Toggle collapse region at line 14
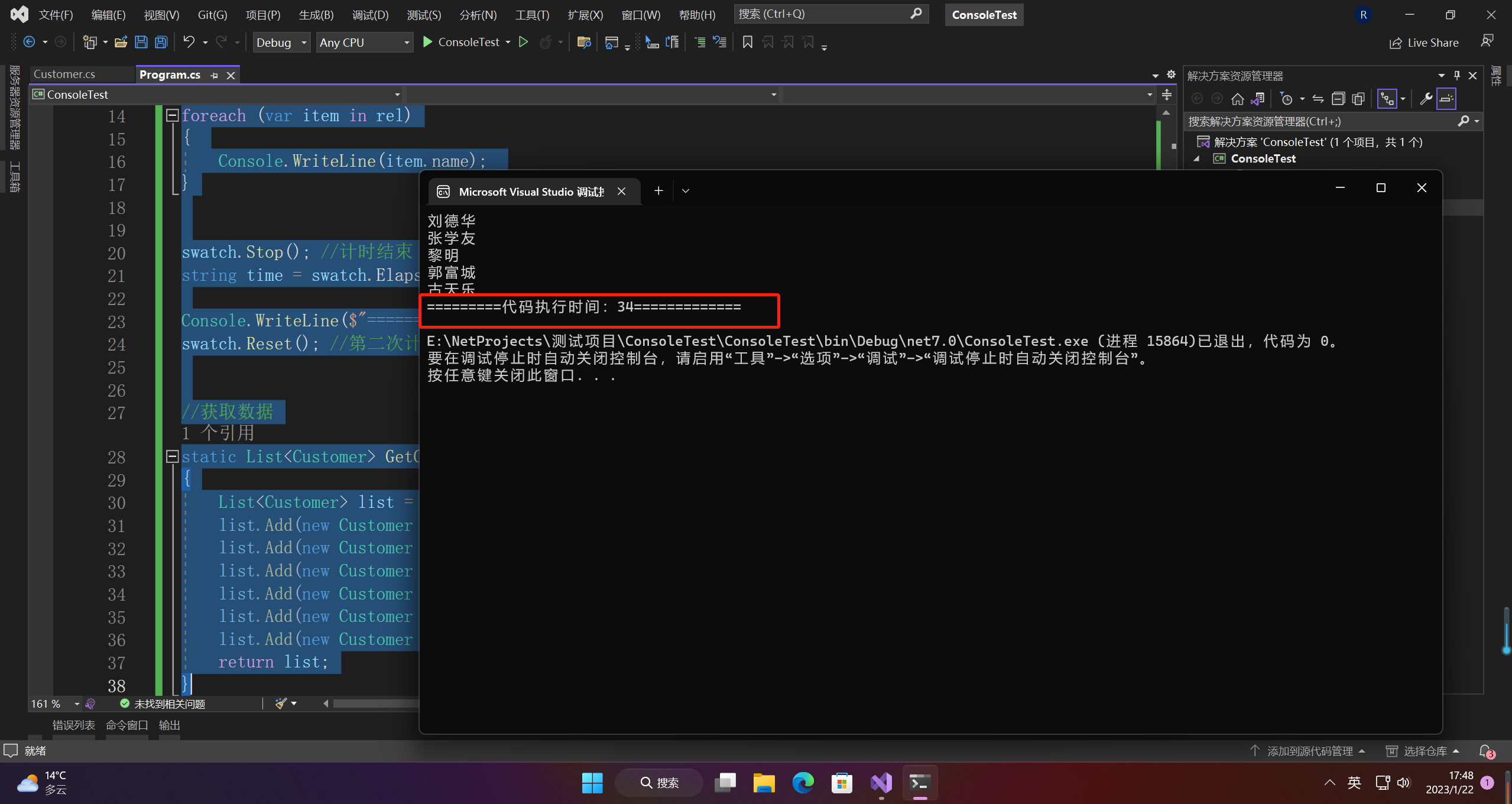Screen dimensions: 1512x804 (x=171, y=115)
